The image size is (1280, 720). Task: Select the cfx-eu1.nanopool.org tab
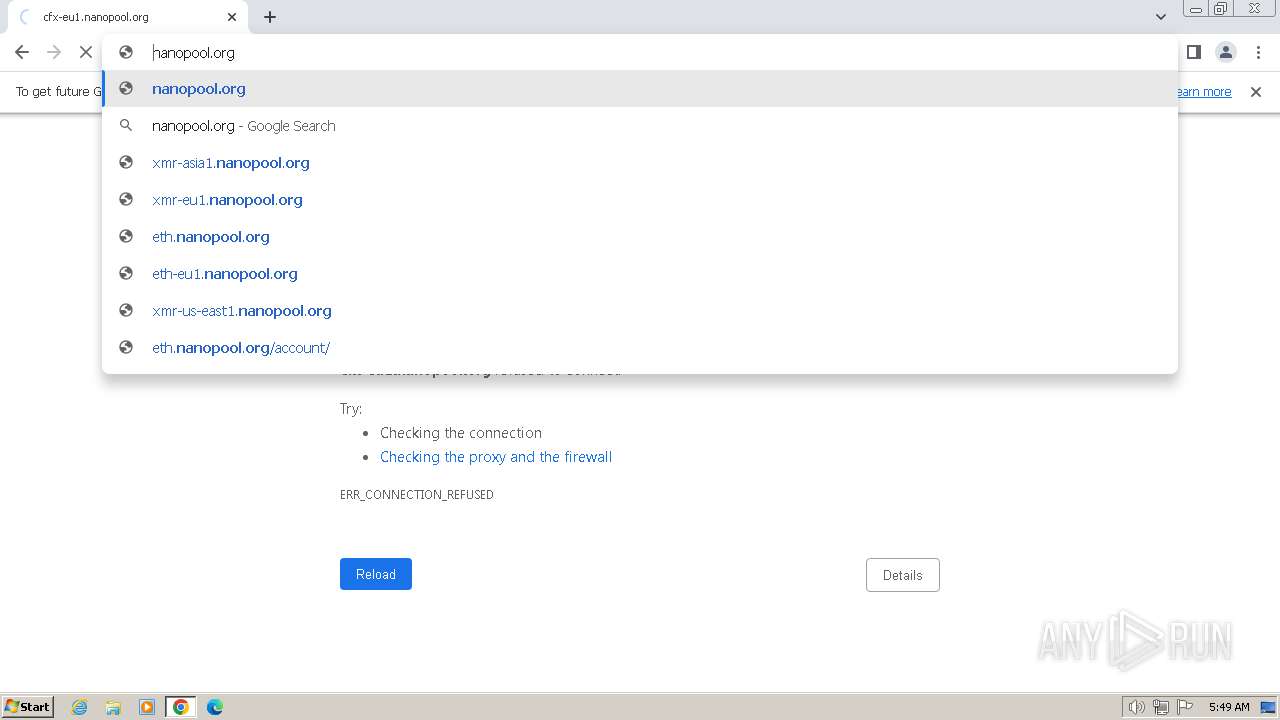[128, 17]
